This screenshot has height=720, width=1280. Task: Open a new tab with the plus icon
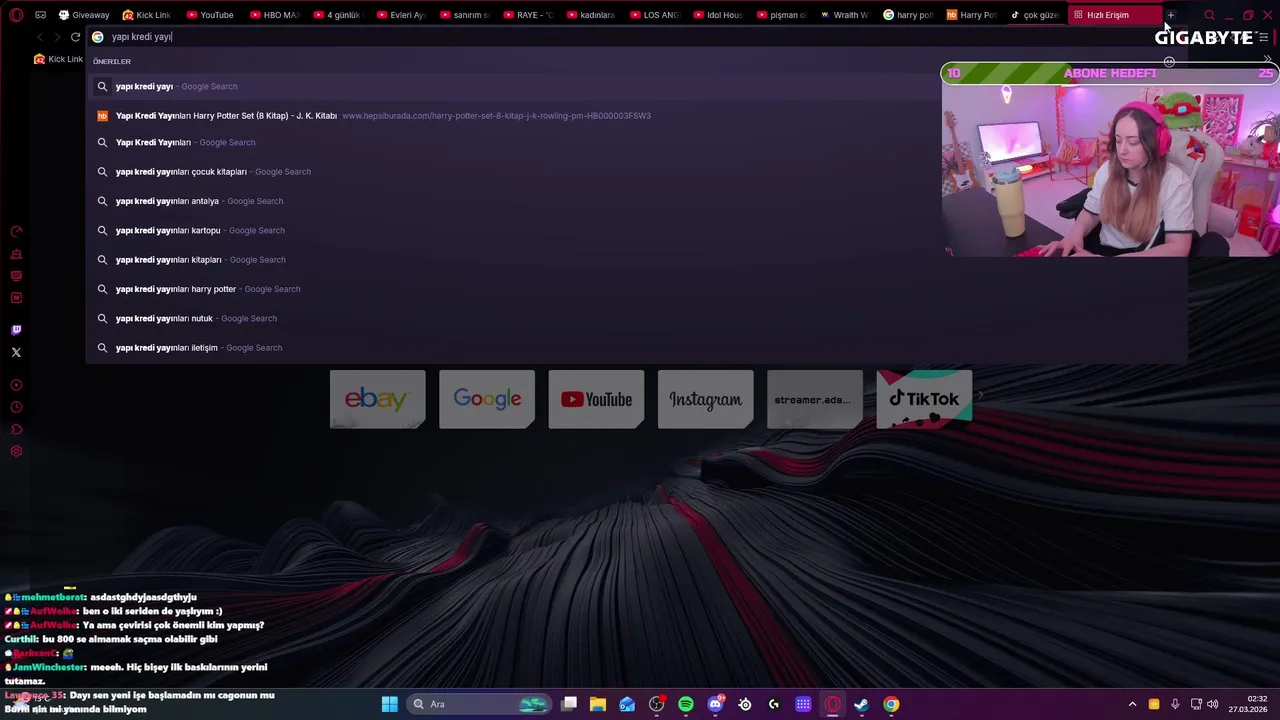(1170, 15)
